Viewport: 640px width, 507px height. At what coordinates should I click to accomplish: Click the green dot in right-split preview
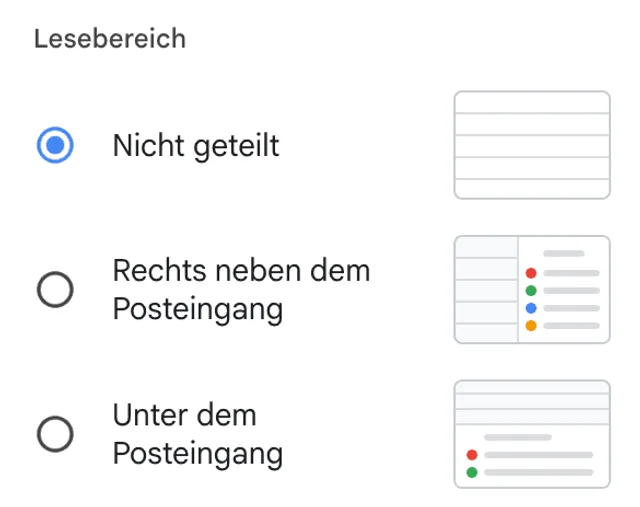tap(531, 290)
